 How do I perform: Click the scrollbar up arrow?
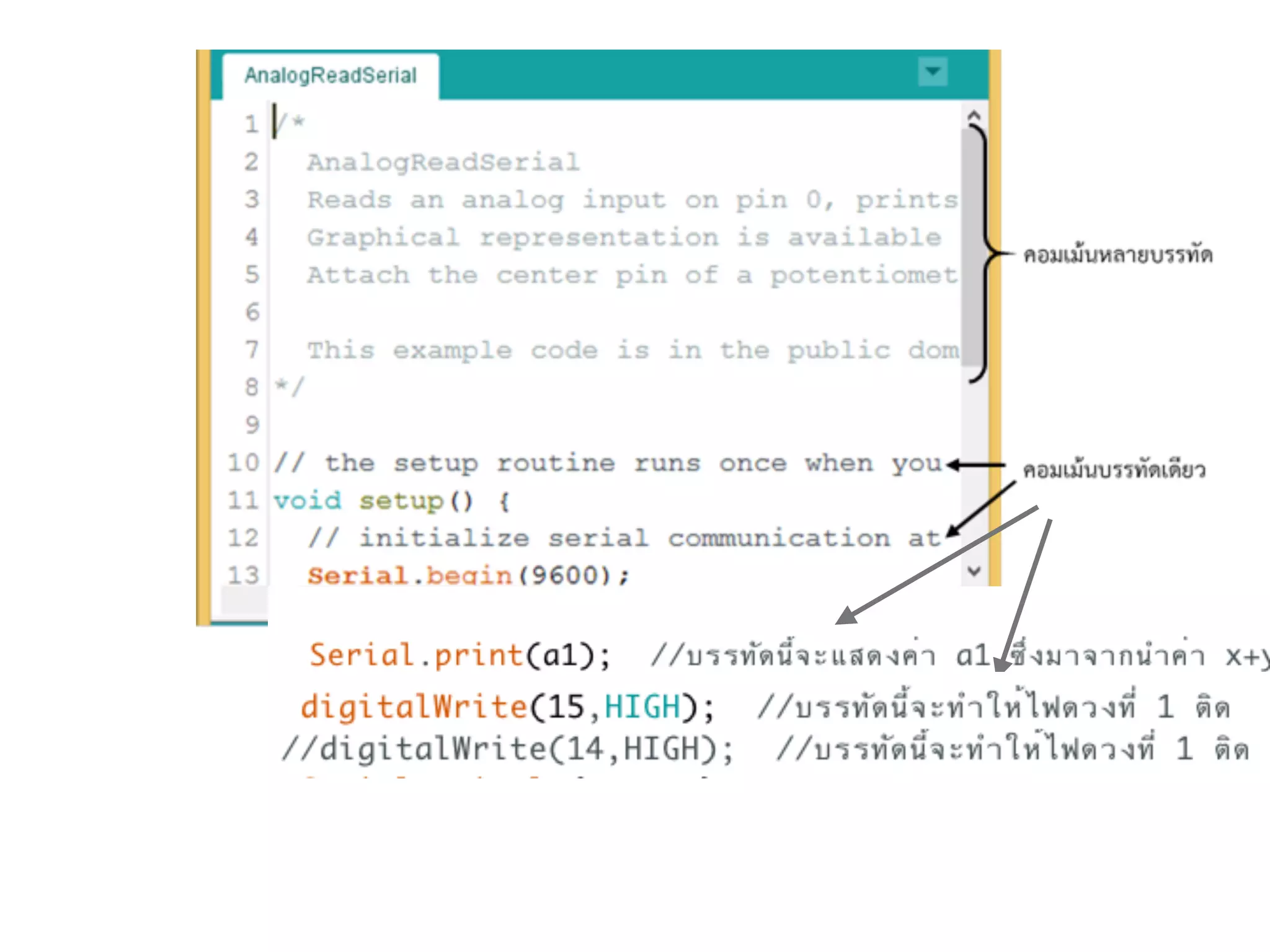(x=974, y=115)
